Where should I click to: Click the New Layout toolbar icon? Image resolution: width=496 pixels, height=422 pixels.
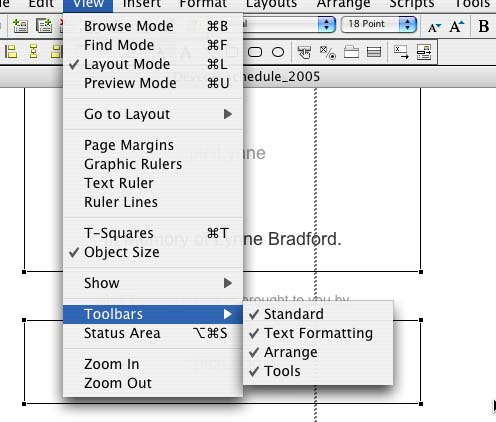44,26
